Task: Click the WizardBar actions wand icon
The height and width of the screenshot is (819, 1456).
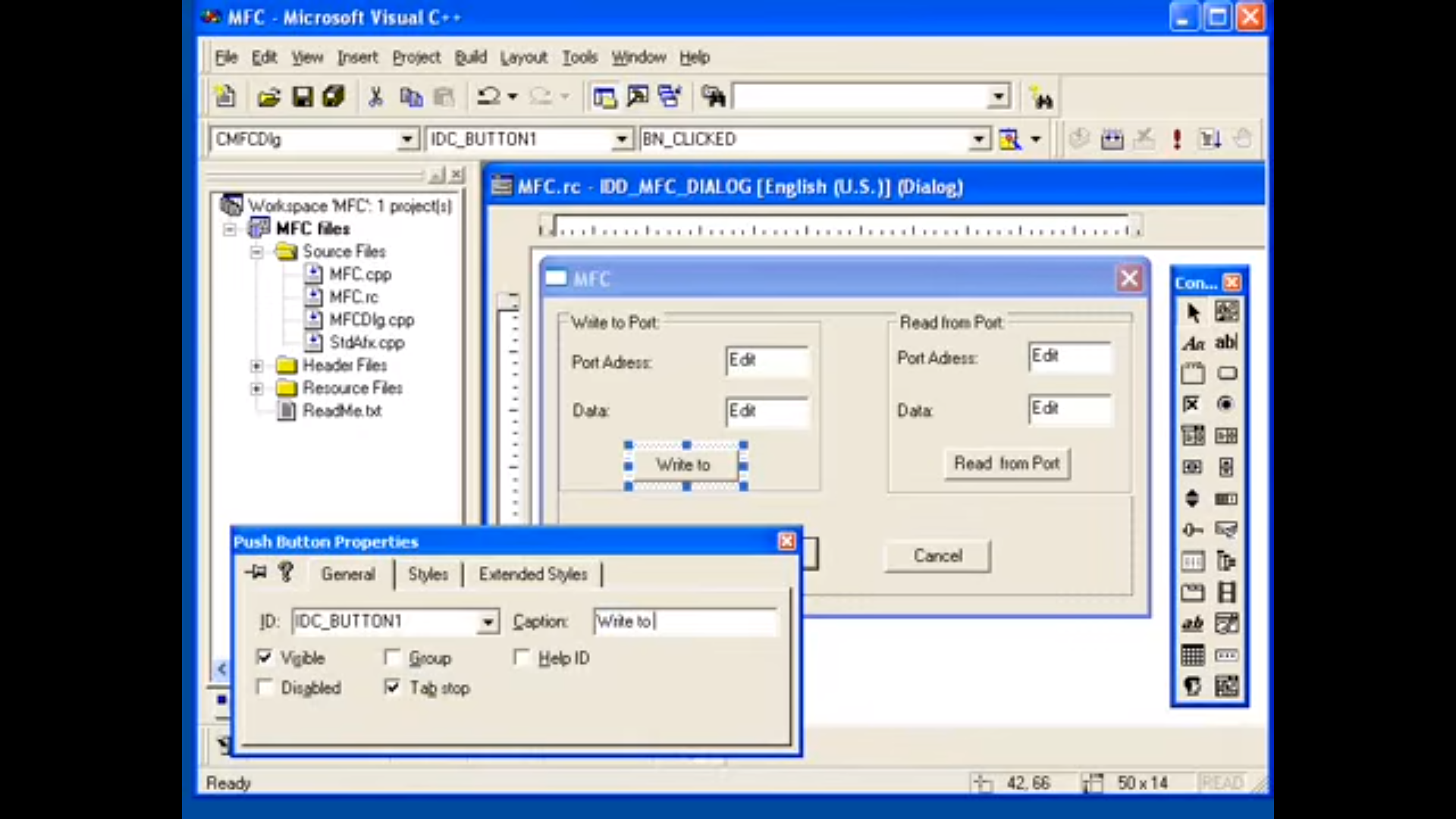Action: click(1009, 140)
